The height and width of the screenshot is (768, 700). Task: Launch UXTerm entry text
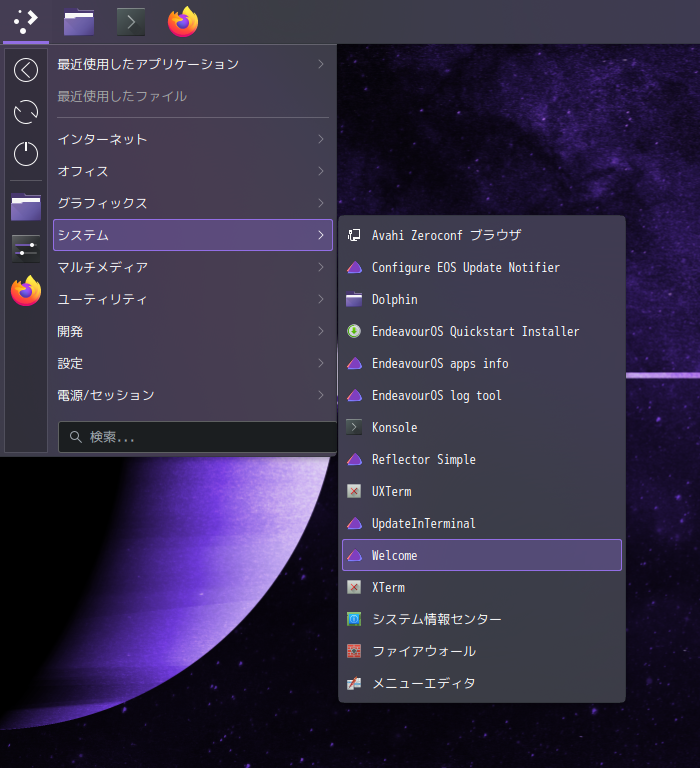pos(391,491)
